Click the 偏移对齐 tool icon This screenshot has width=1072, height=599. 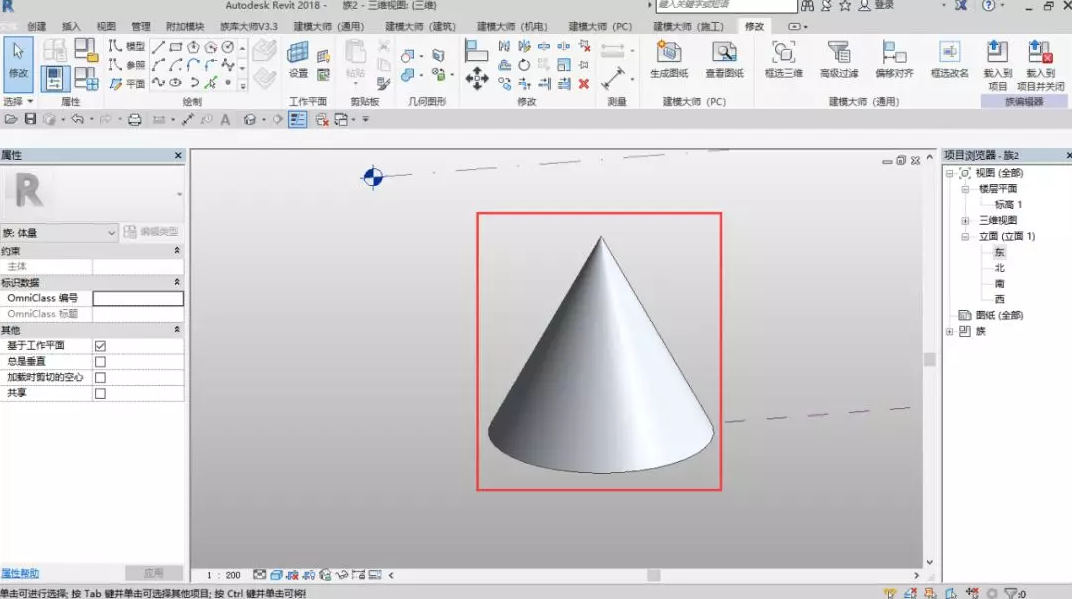893,53
